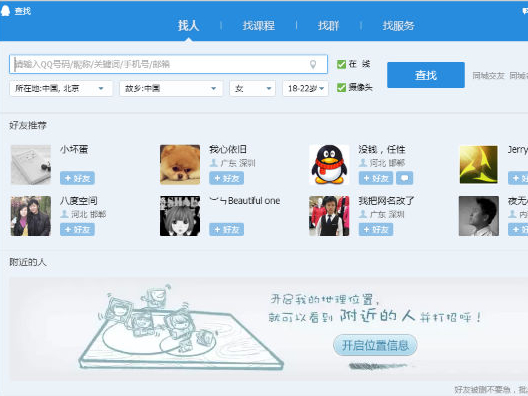
Task: Add Beautiful one as friend with +好友
Action: coord(226,229)
